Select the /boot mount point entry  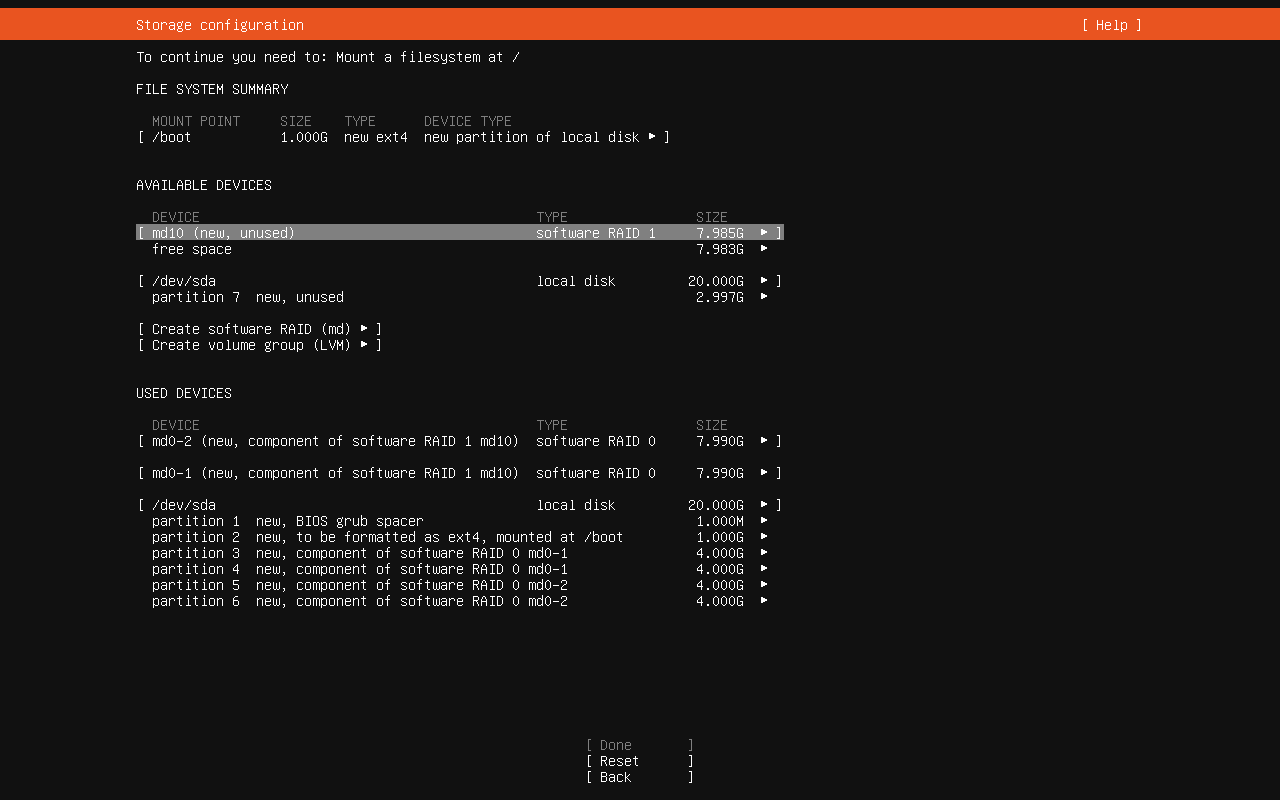tap(403, 137)
